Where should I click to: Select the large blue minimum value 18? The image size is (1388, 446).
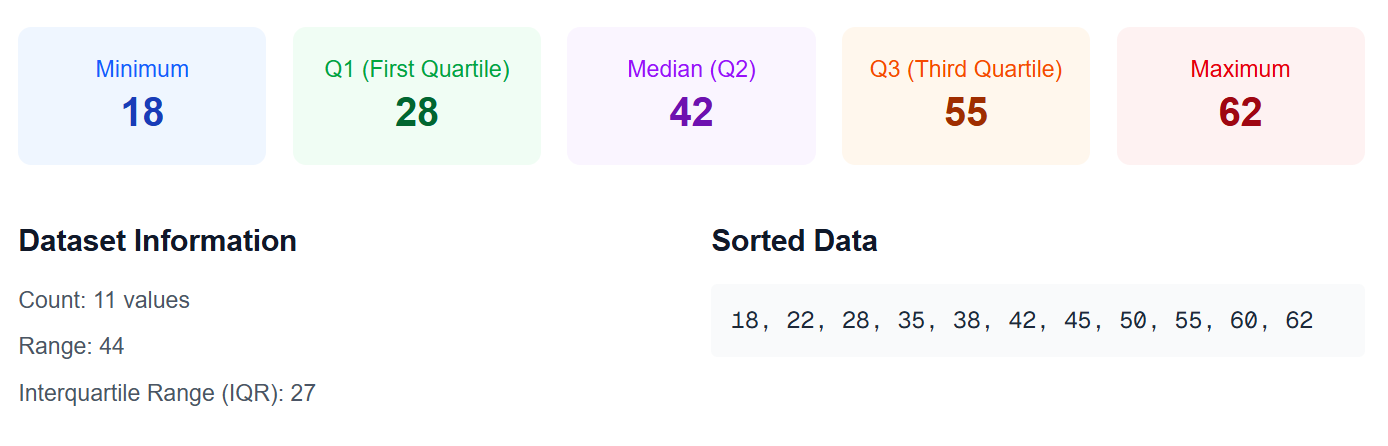[142, 112]
